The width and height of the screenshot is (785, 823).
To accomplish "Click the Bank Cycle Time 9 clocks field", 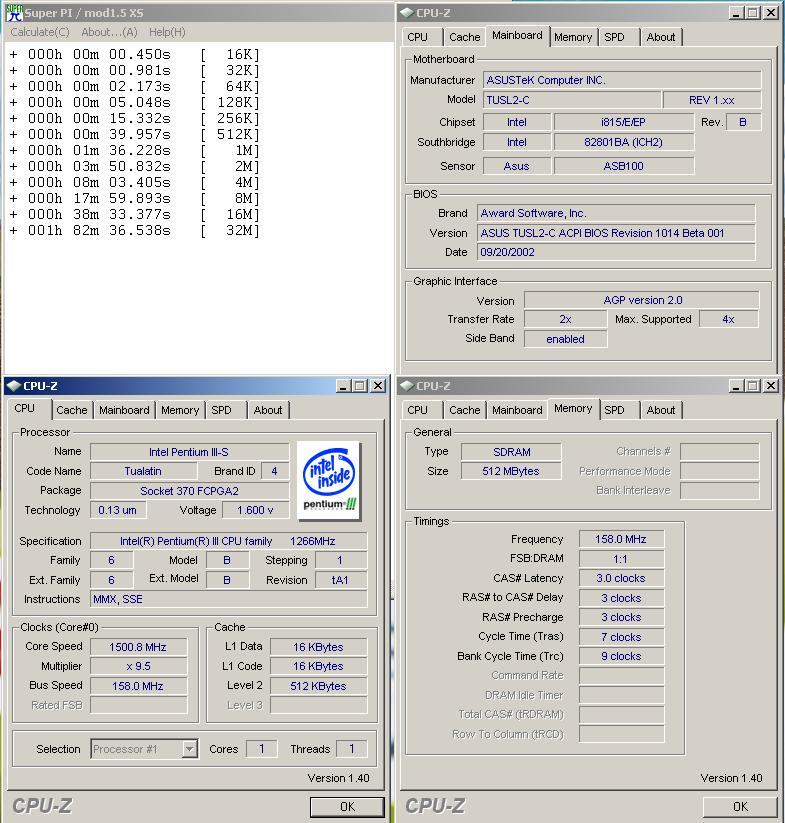I will pyautogui.click(x=621, y=657).
